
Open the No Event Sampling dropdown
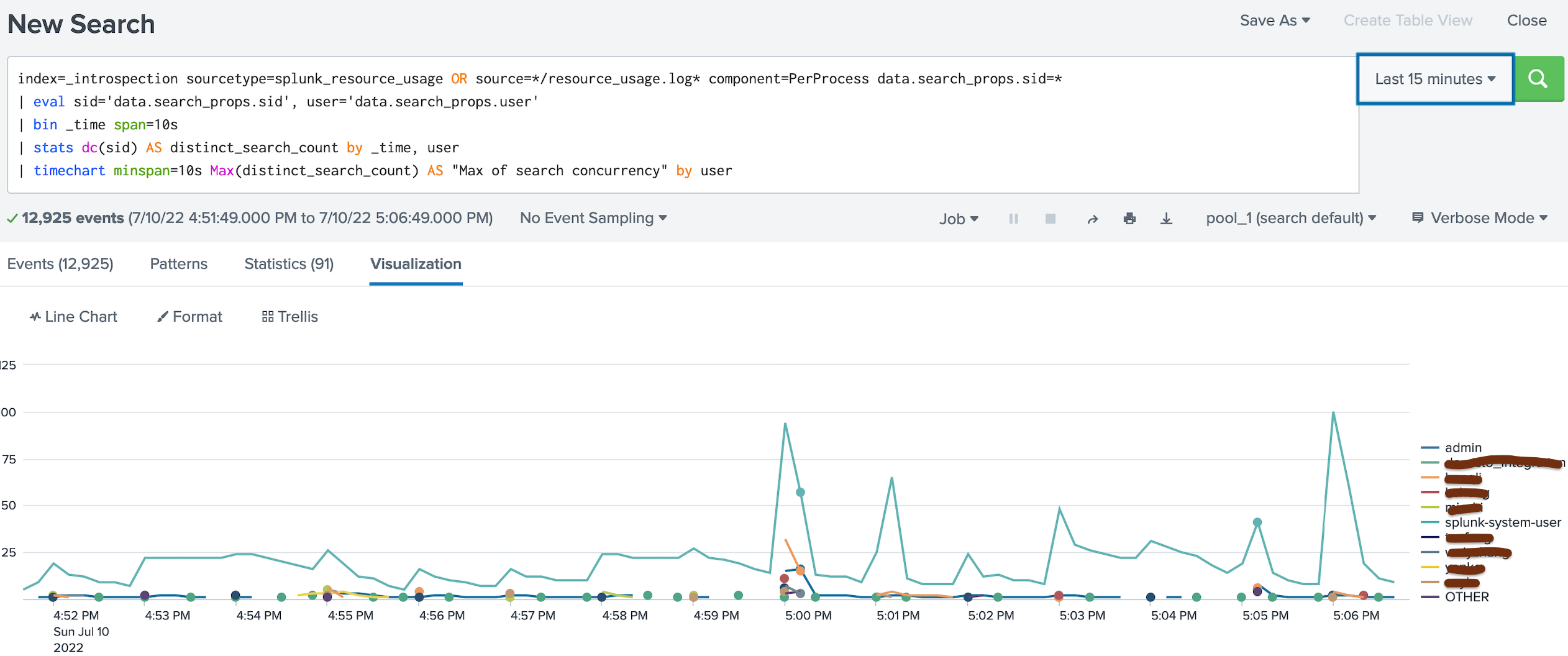click(x=592, y=218)
